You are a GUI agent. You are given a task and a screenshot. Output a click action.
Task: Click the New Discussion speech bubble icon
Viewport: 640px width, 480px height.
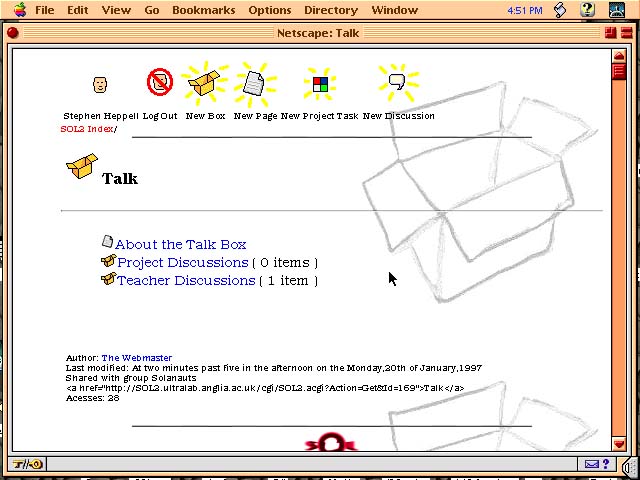(397, 81)
